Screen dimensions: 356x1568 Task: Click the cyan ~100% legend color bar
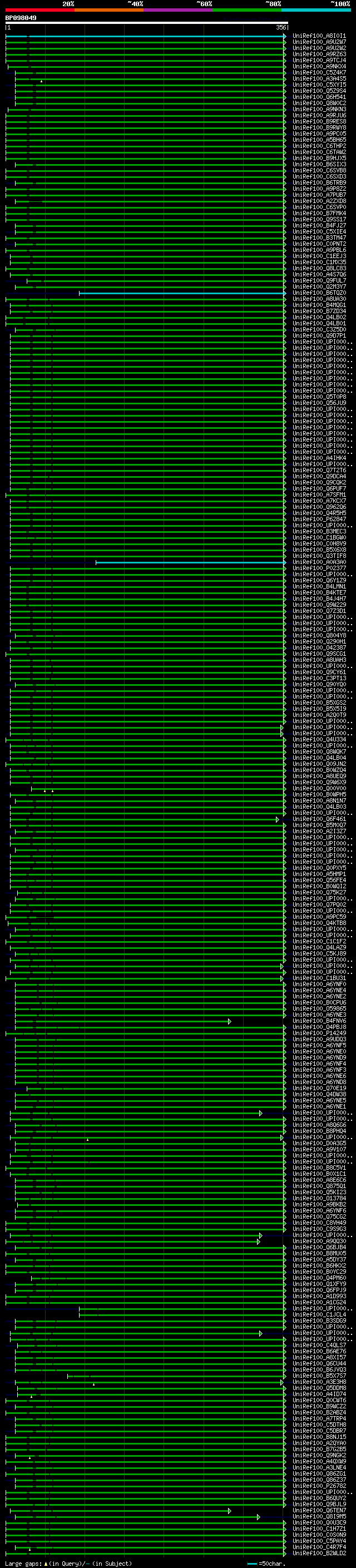316,10
